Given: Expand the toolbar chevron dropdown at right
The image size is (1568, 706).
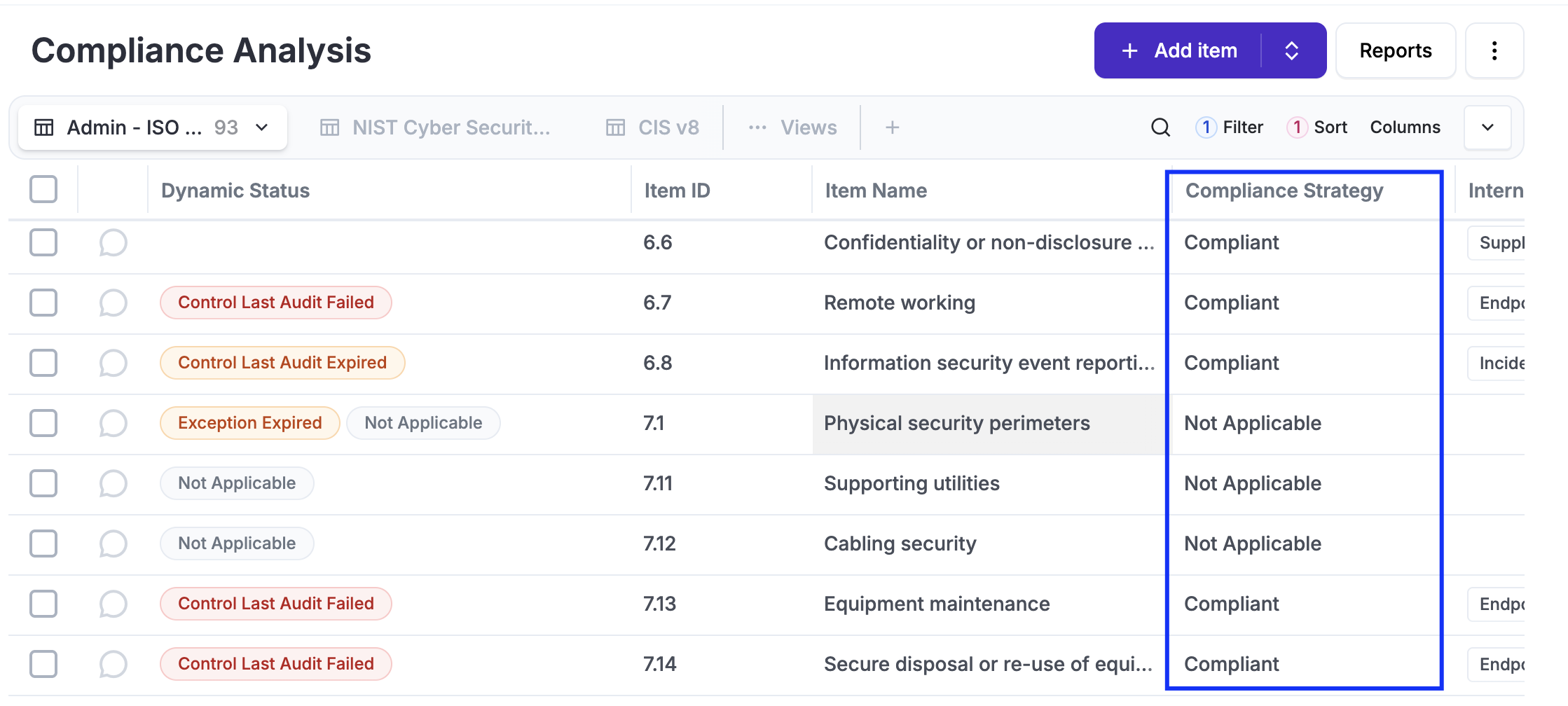Looking at the screenshot, I should click(x=1487, y=127).
